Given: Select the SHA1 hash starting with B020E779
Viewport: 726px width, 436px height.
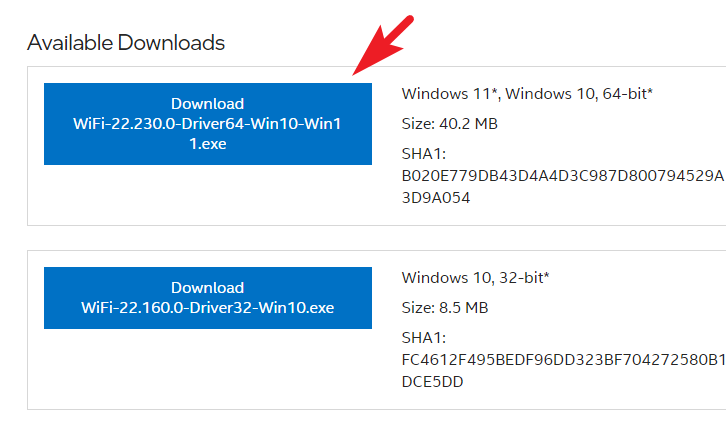Looking at the screenshot, I should pos(563,187).
